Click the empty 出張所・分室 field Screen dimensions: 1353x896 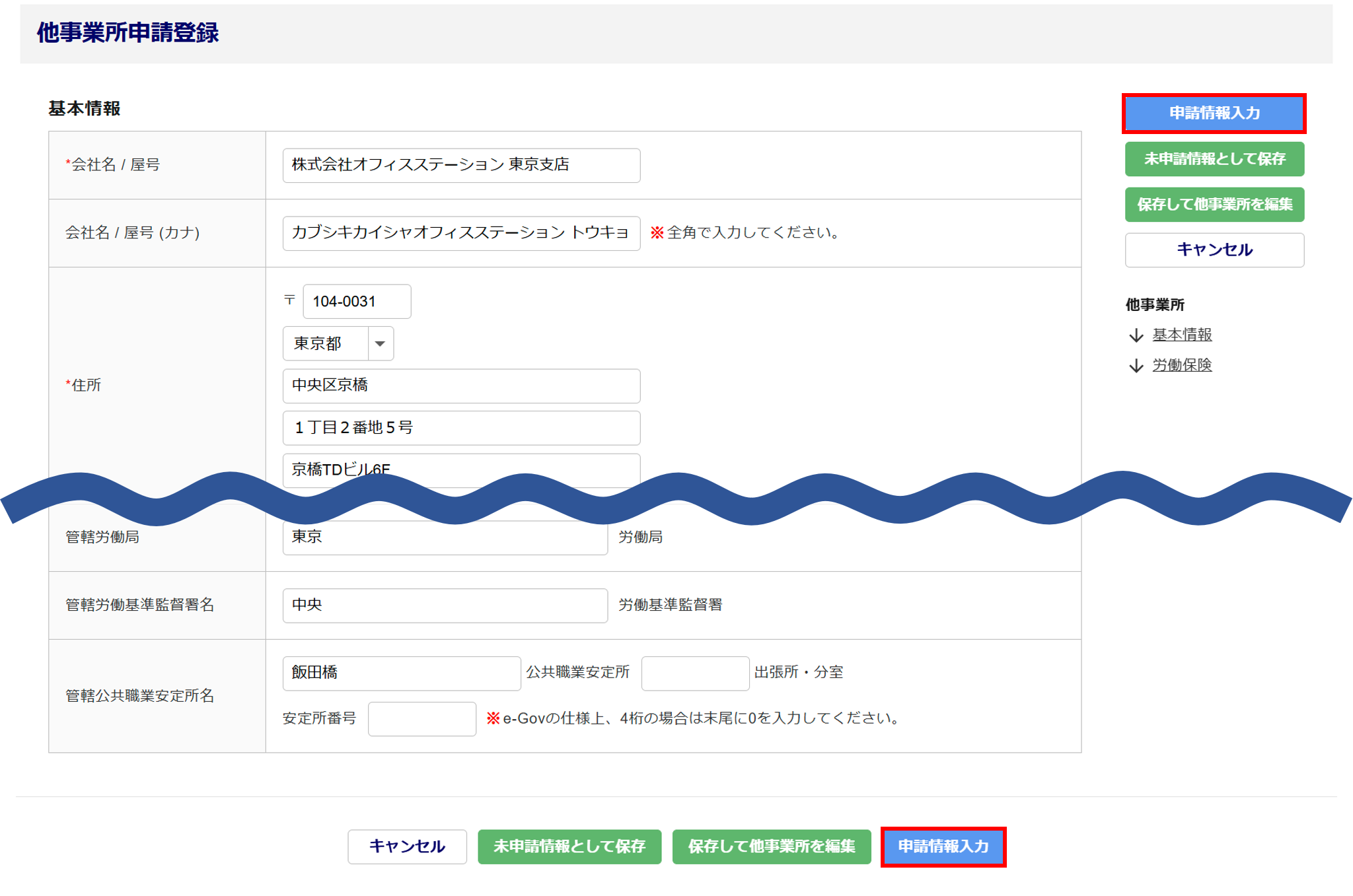(x=694, y=673)
